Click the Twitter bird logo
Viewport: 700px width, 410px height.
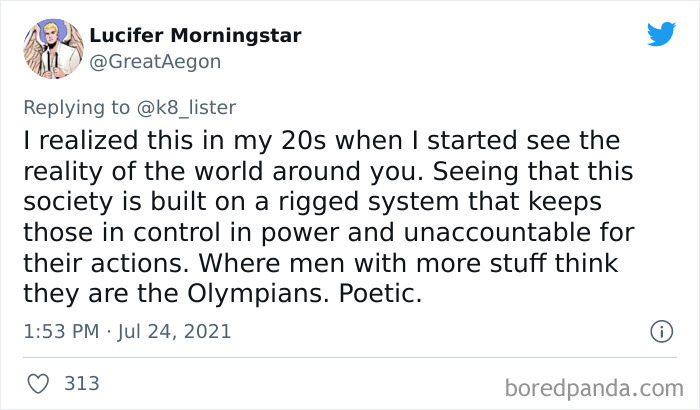pyautogui.click(x=661, y=34)
